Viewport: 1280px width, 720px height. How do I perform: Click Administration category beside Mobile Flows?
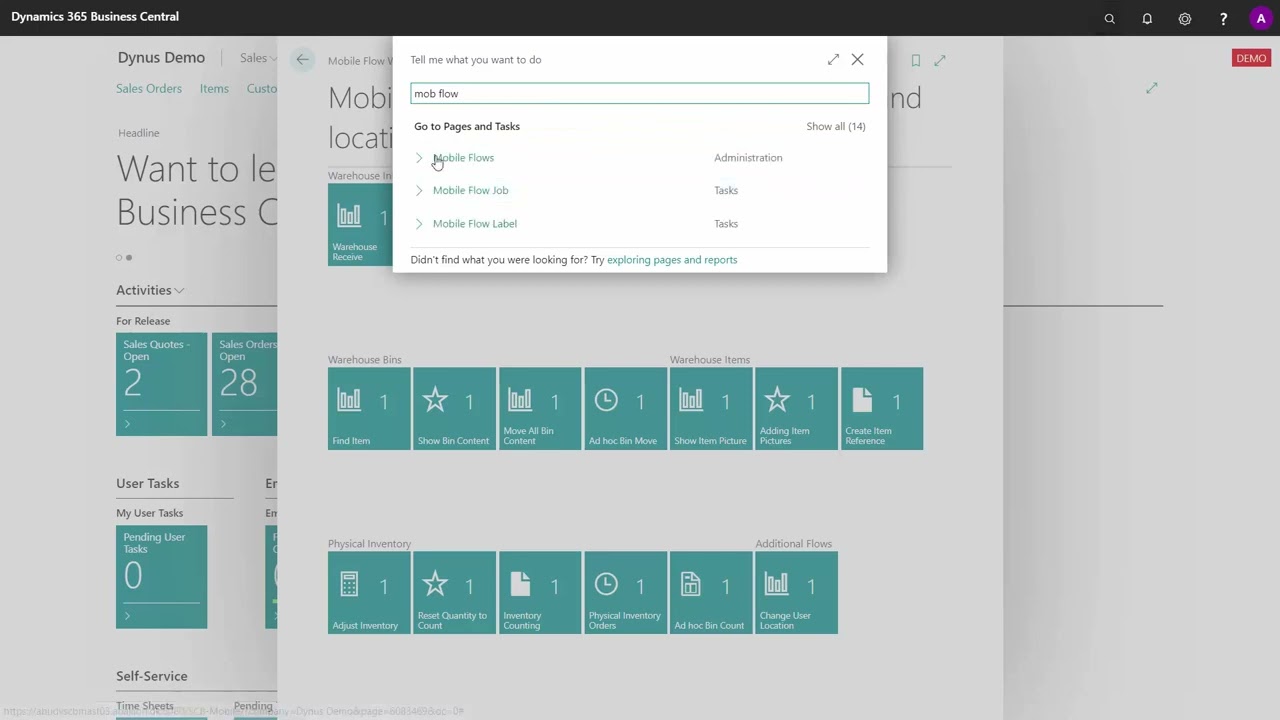click(x=748, y=158)
